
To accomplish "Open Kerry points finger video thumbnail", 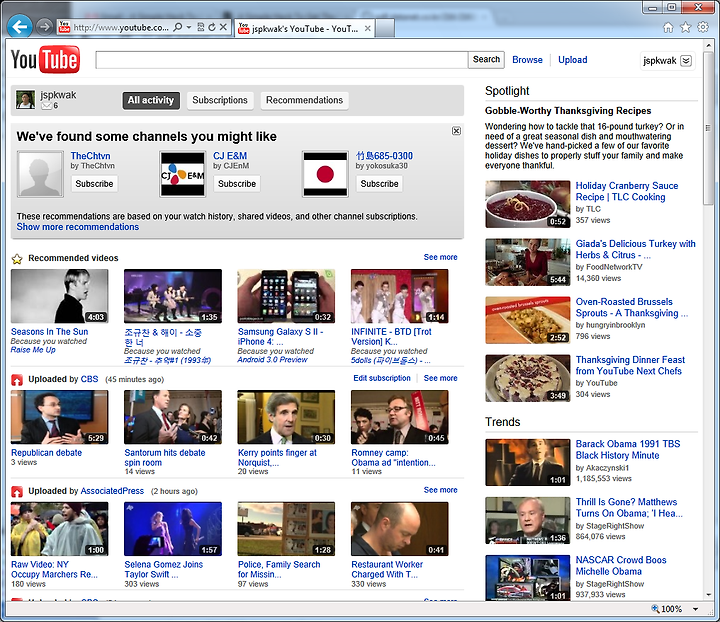I will tap(286, 417).
